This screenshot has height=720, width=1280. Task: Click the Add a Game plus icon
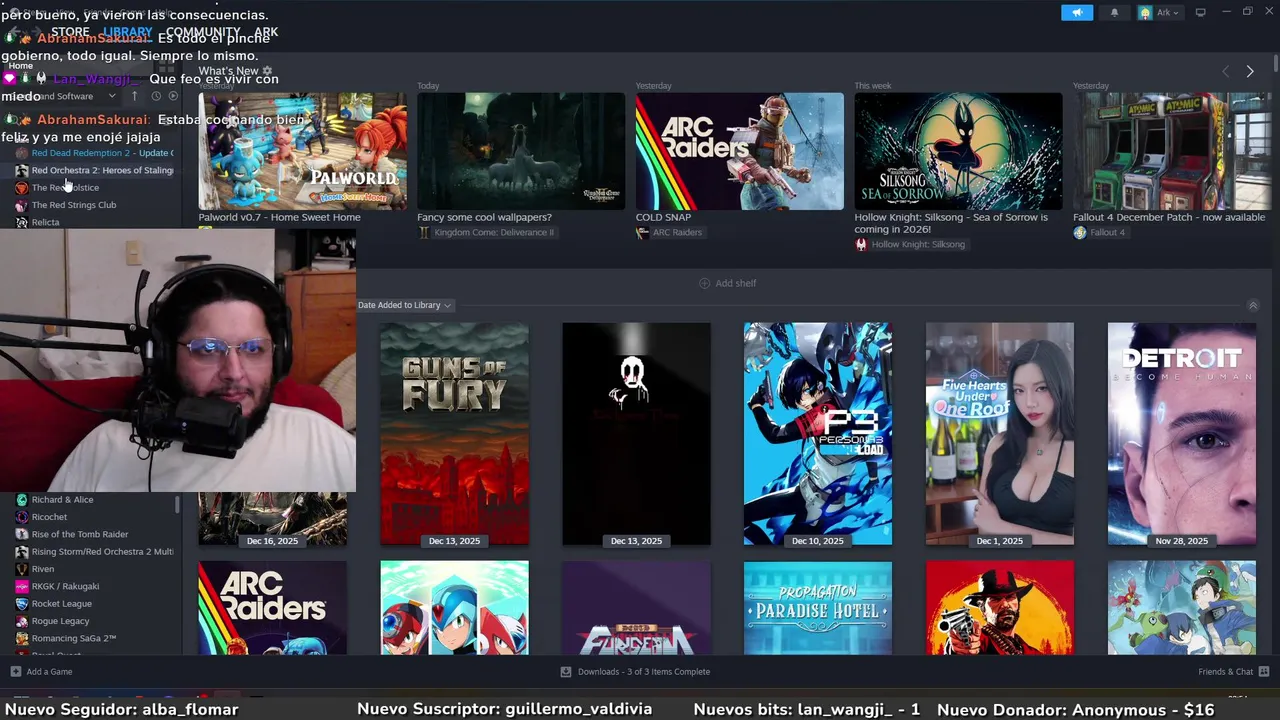15,672
